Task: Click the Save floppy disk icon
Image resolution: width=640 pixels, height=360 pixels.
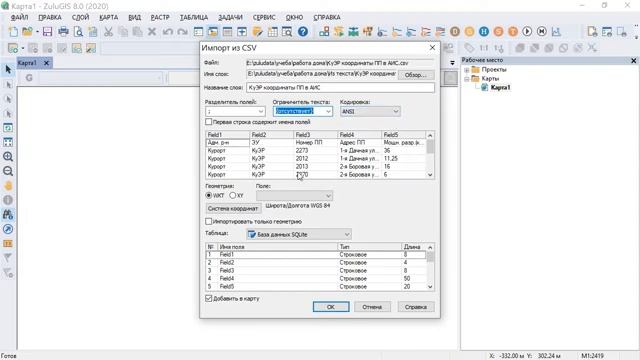Action: [47, 31]
